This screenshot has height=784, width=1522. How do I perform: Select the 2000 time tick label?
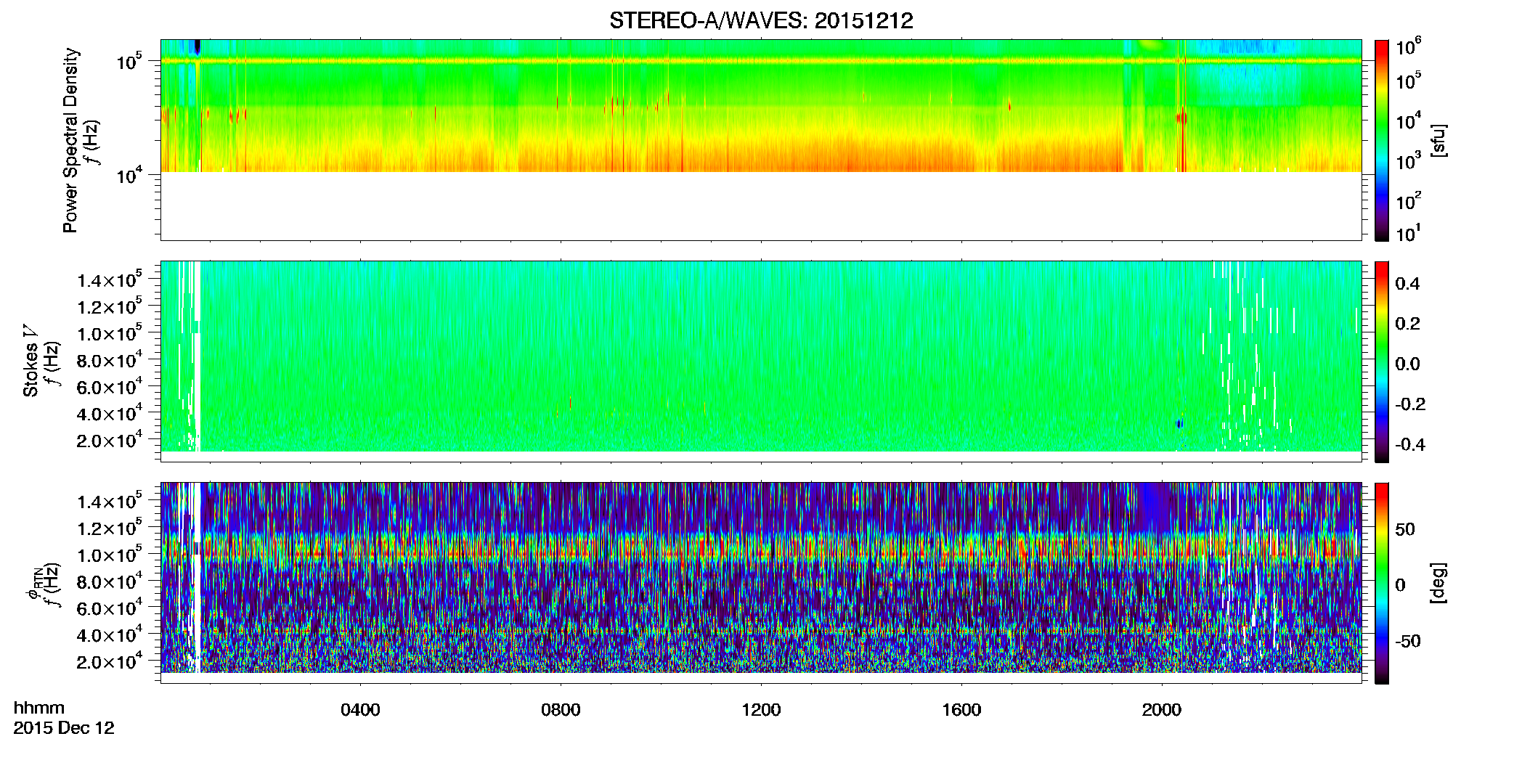[1162, 710]
